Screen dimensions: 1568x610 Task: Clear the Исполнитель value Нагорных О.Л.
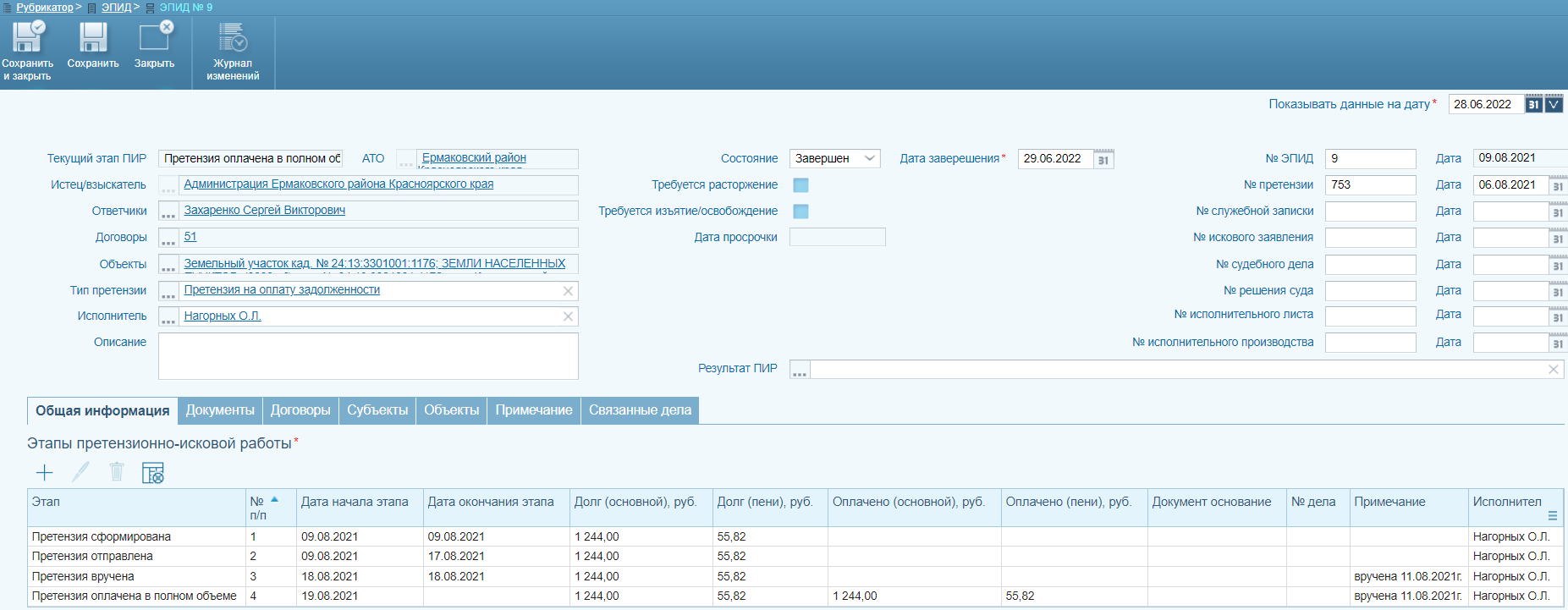[x=569, y=316]
